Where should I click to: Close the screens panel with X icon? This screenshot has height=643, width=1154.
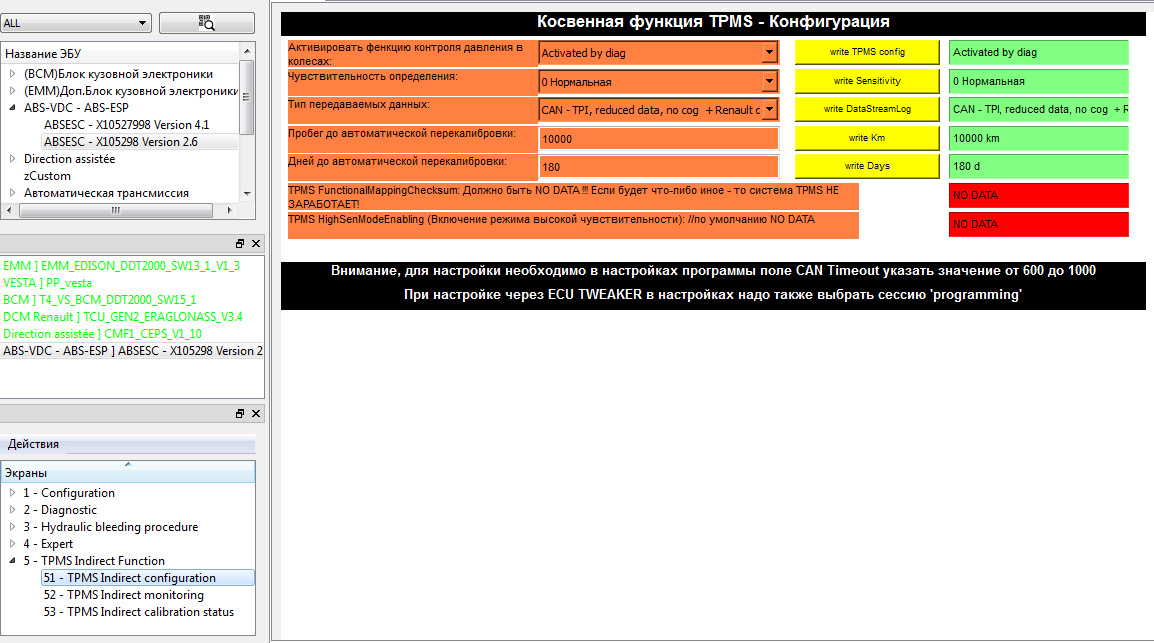coord(256,414)
